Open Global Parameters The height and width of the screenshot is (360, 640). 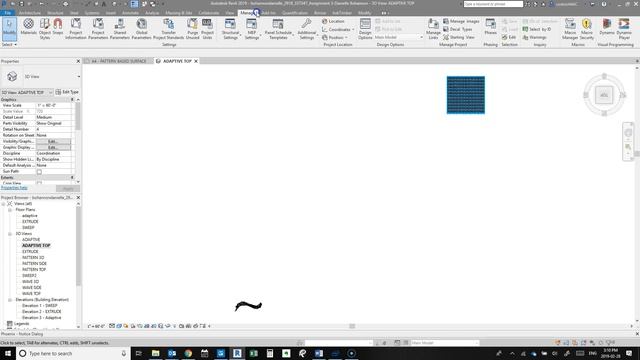(x=141, y=29)
